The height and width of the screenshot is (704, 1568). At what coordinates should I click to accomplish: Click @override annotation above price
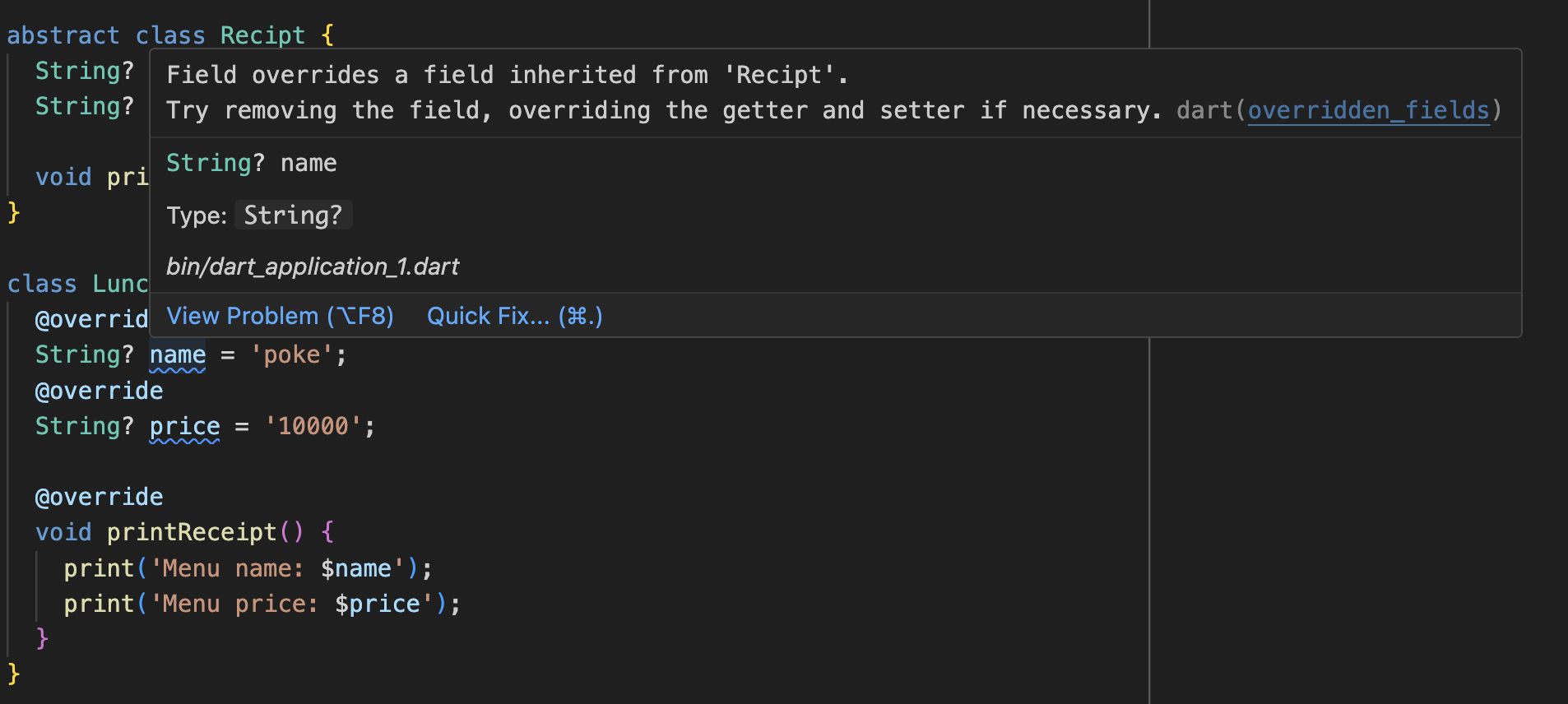99,391
